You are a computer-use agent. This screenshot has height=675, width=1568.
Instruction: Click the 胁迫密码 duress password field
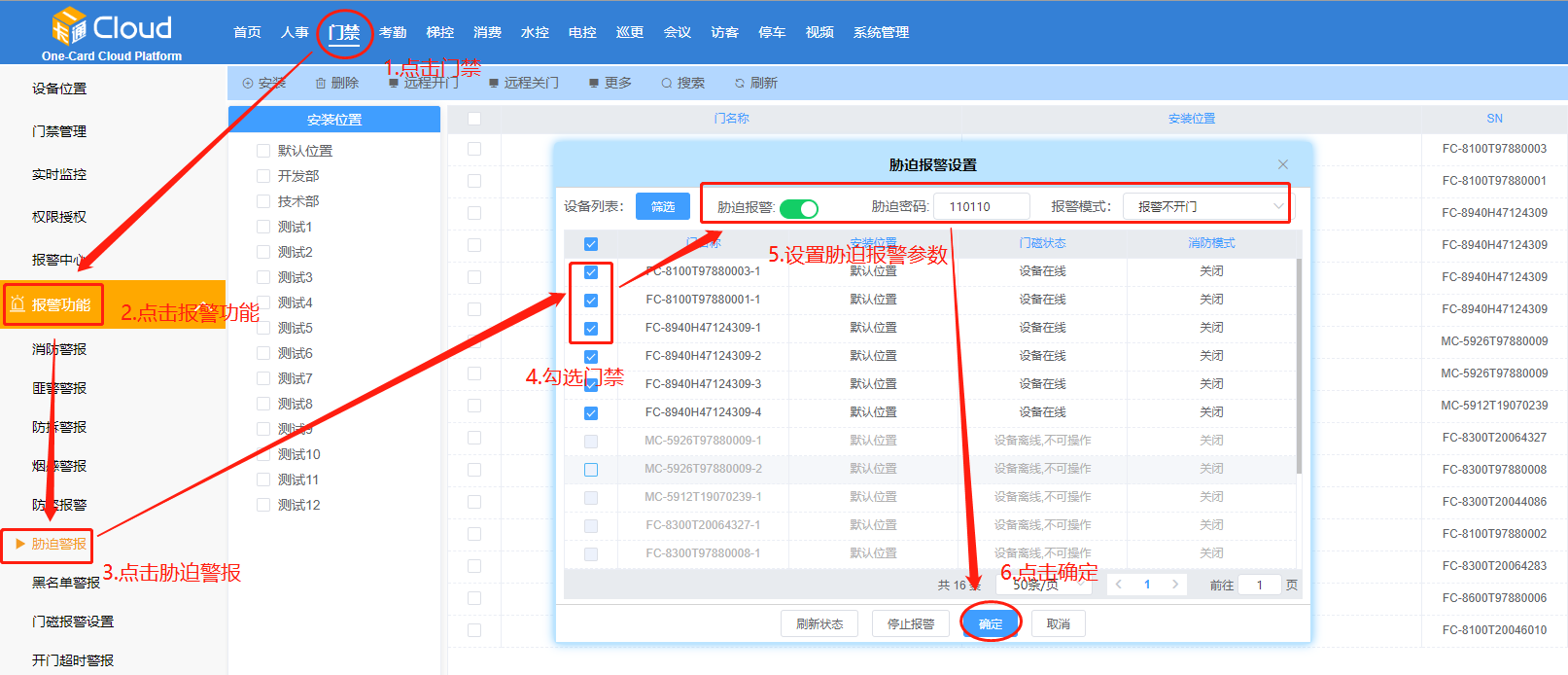pos(981,207)
